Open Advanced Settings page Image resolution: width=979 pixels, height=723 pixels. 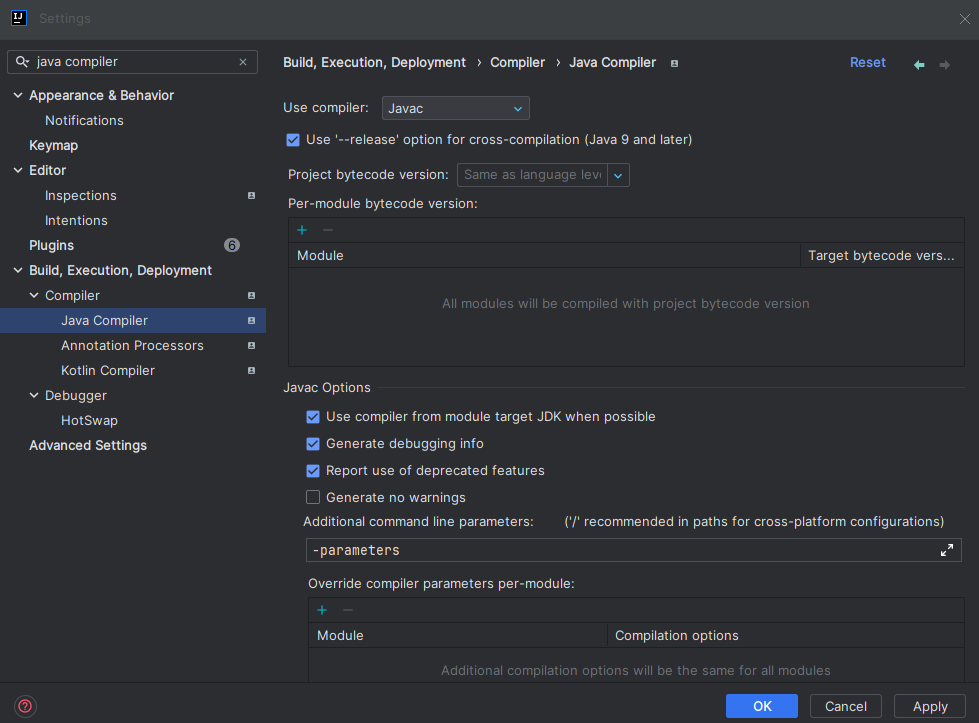[x=88, y=445]
